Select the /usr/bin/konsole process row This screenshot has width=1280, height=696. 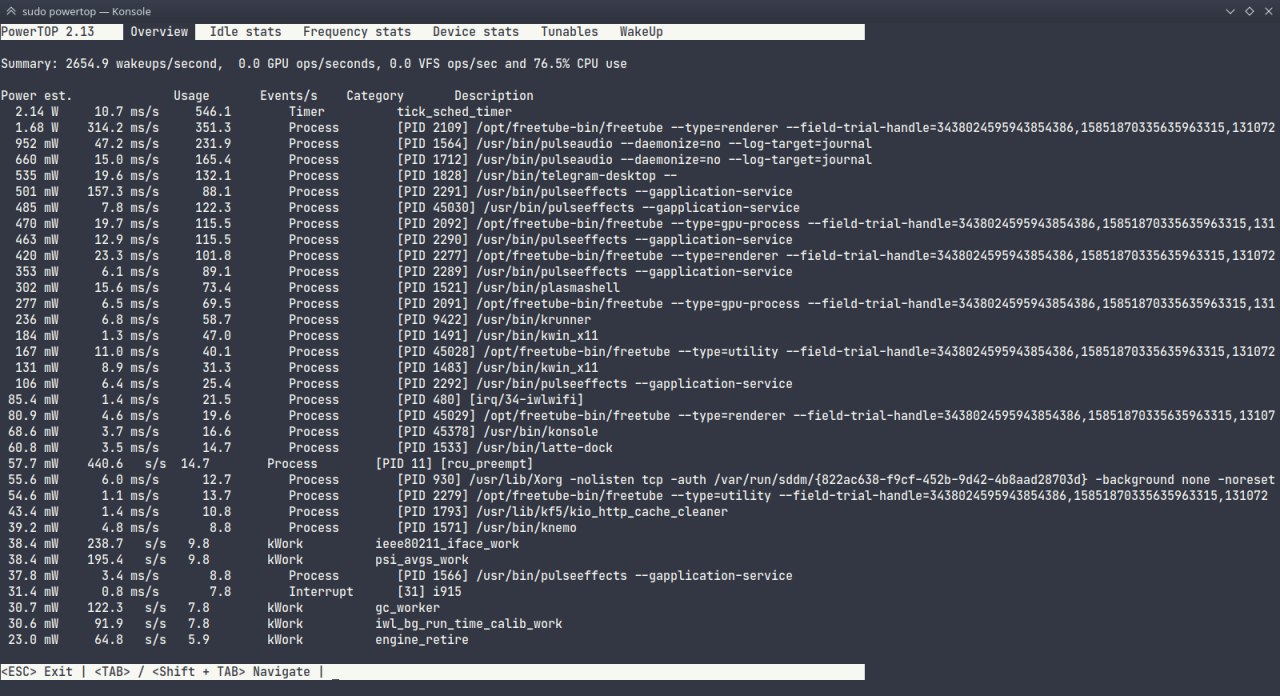[303, 432]
